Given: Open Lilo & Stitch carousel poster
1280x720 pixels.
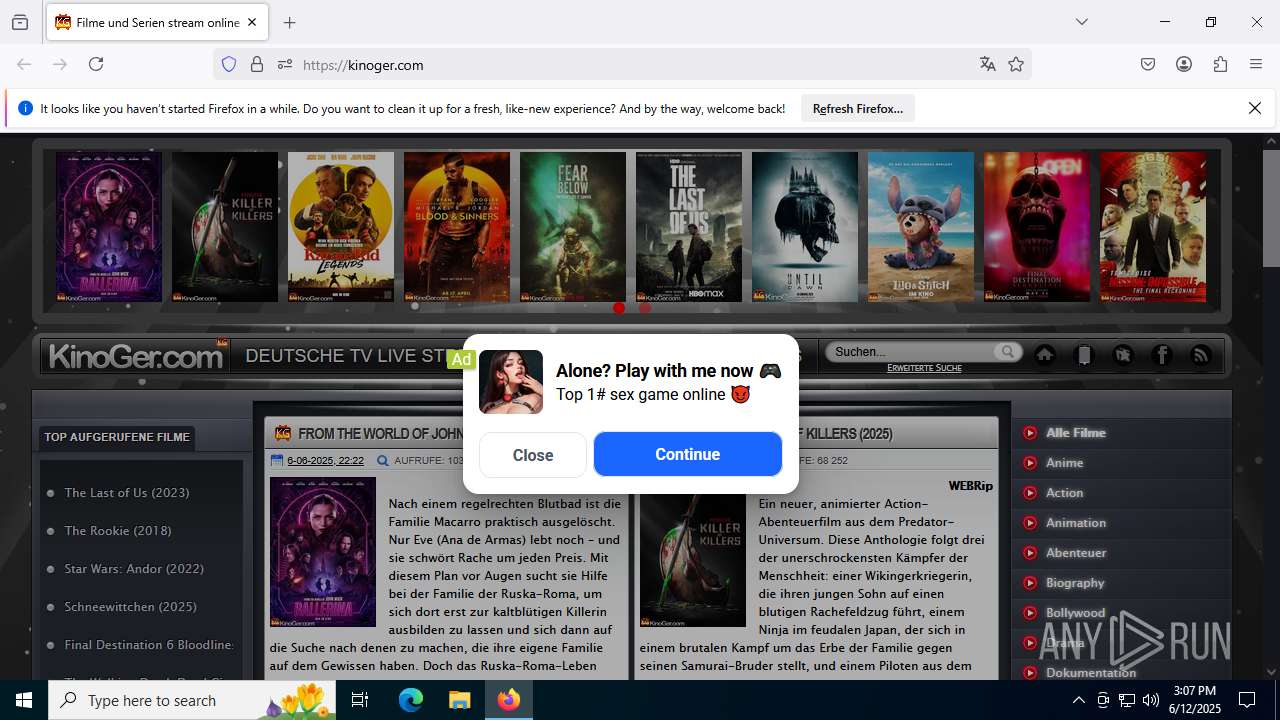Looking at the screenshot, I should (x=921, y=227).
